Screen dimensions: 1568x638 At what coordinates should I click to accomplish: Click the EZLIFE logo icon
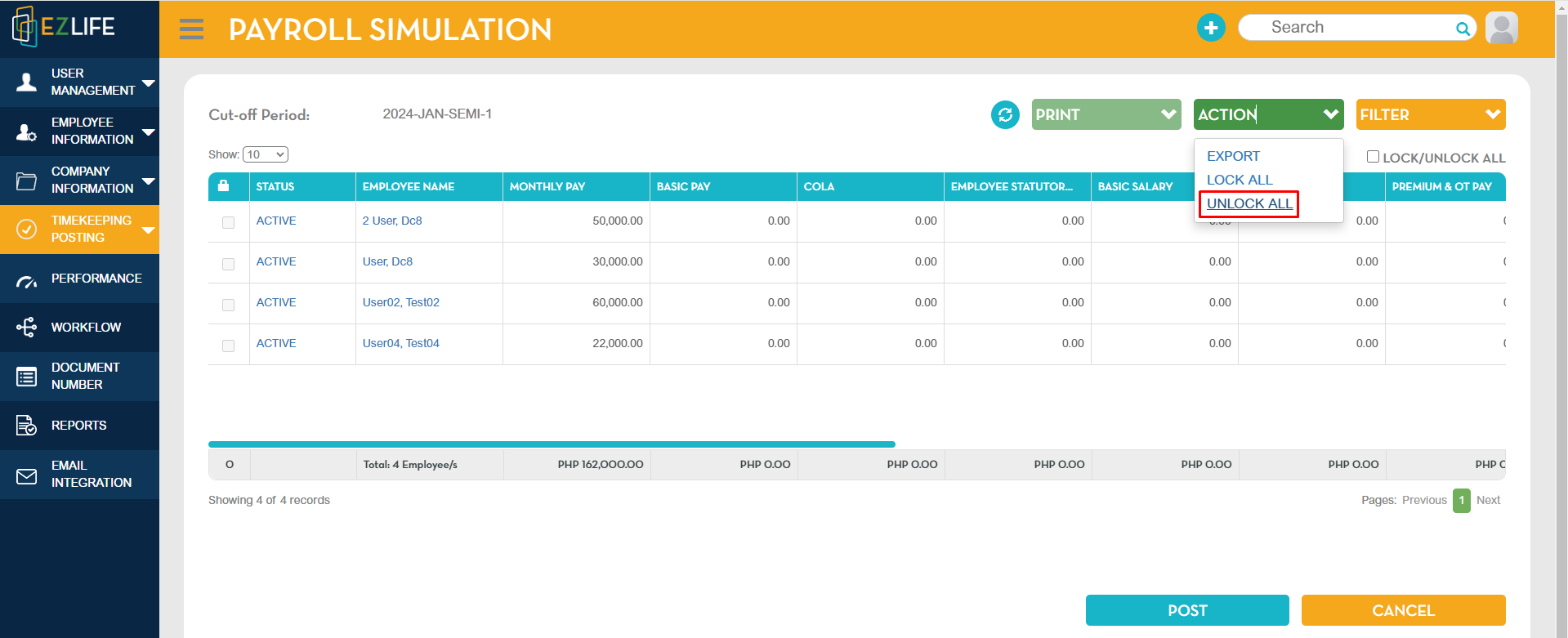tap(25, 26)
